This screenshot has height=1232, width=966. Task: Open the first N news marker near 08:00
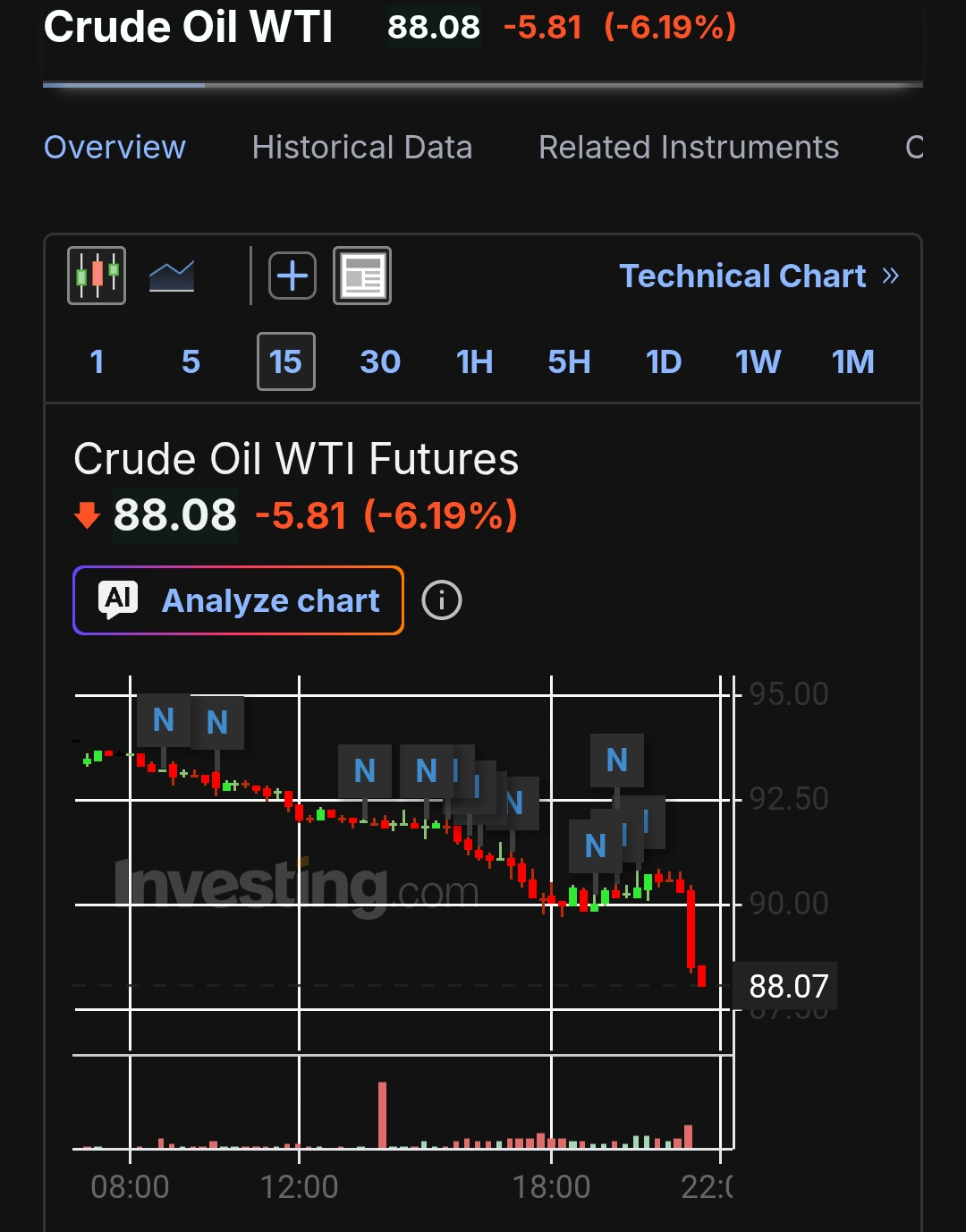(x=164, y=720)
